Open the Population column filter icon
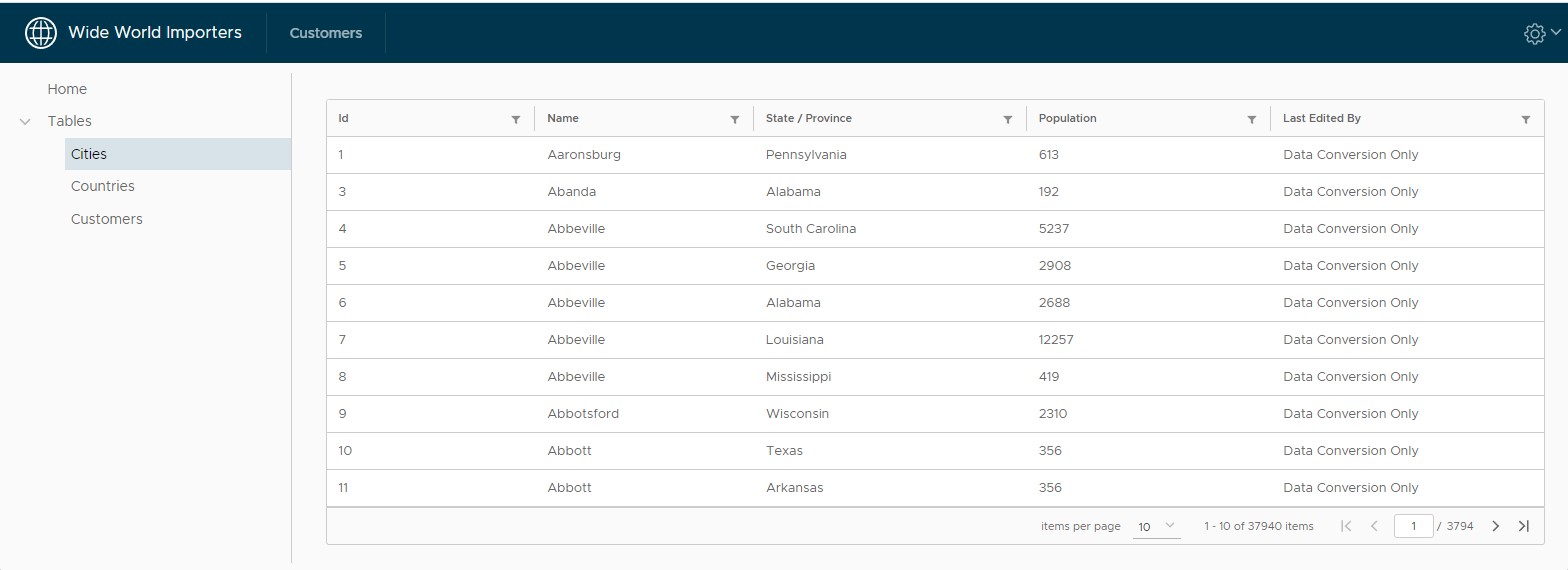Image resolution: width=1568 pixels, height=570 pixels. [1252, 119]
